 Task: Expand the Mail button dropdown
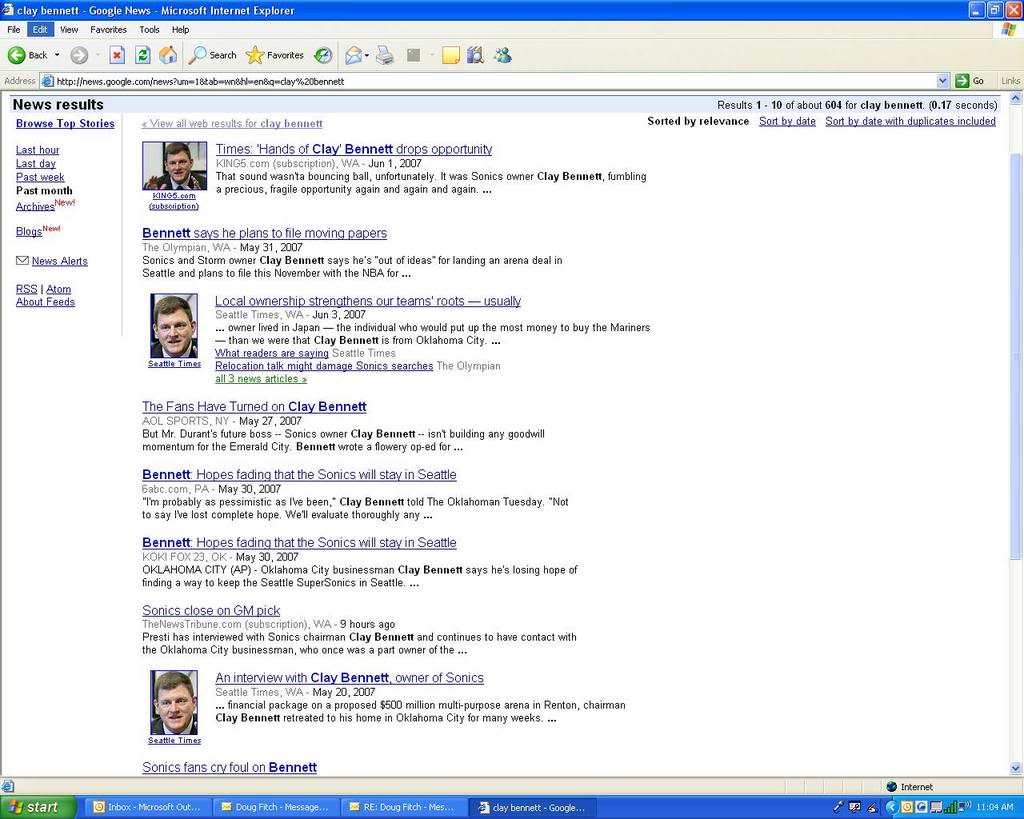tap(367, 55)
